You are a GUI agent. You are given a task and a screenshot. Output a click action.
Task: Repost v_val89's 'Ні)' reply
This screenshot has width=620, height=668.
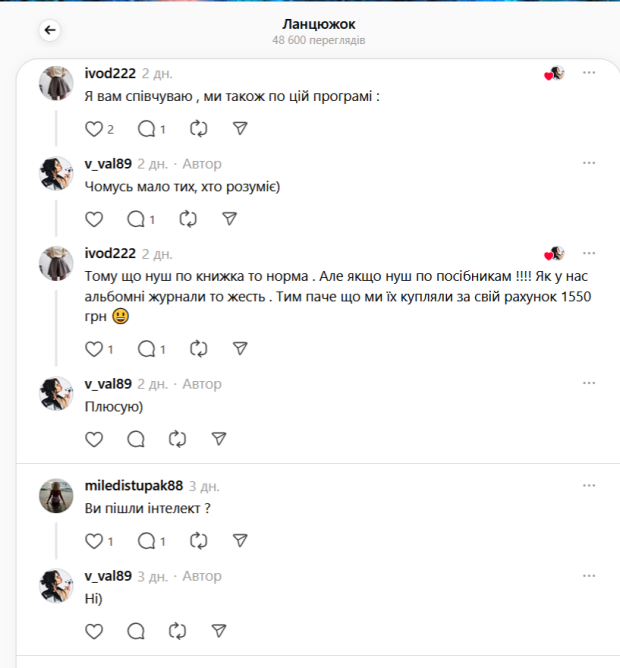point(178,631)
